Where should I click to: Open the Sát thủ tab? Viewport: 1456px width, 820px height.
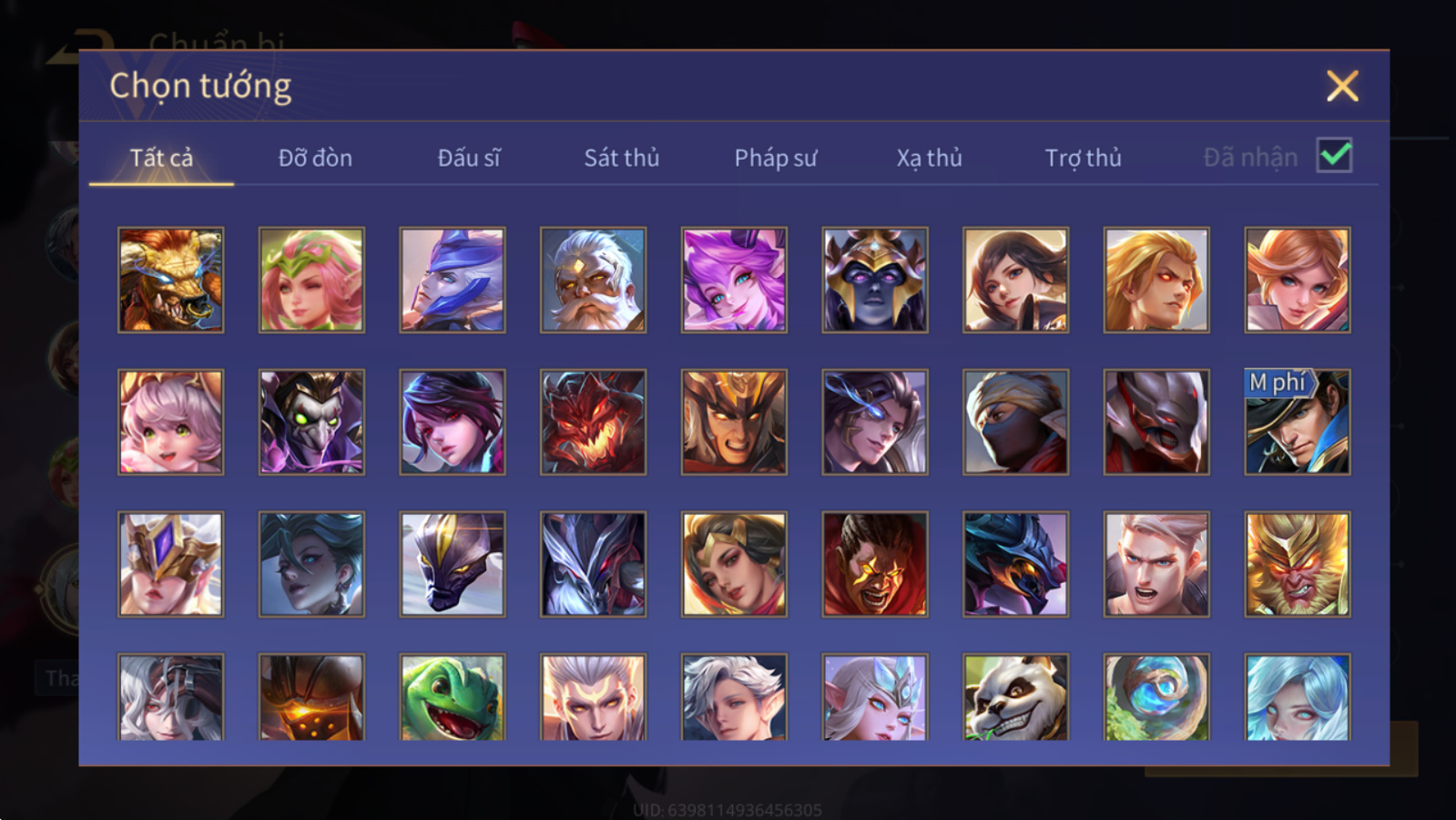click(621, 158)
